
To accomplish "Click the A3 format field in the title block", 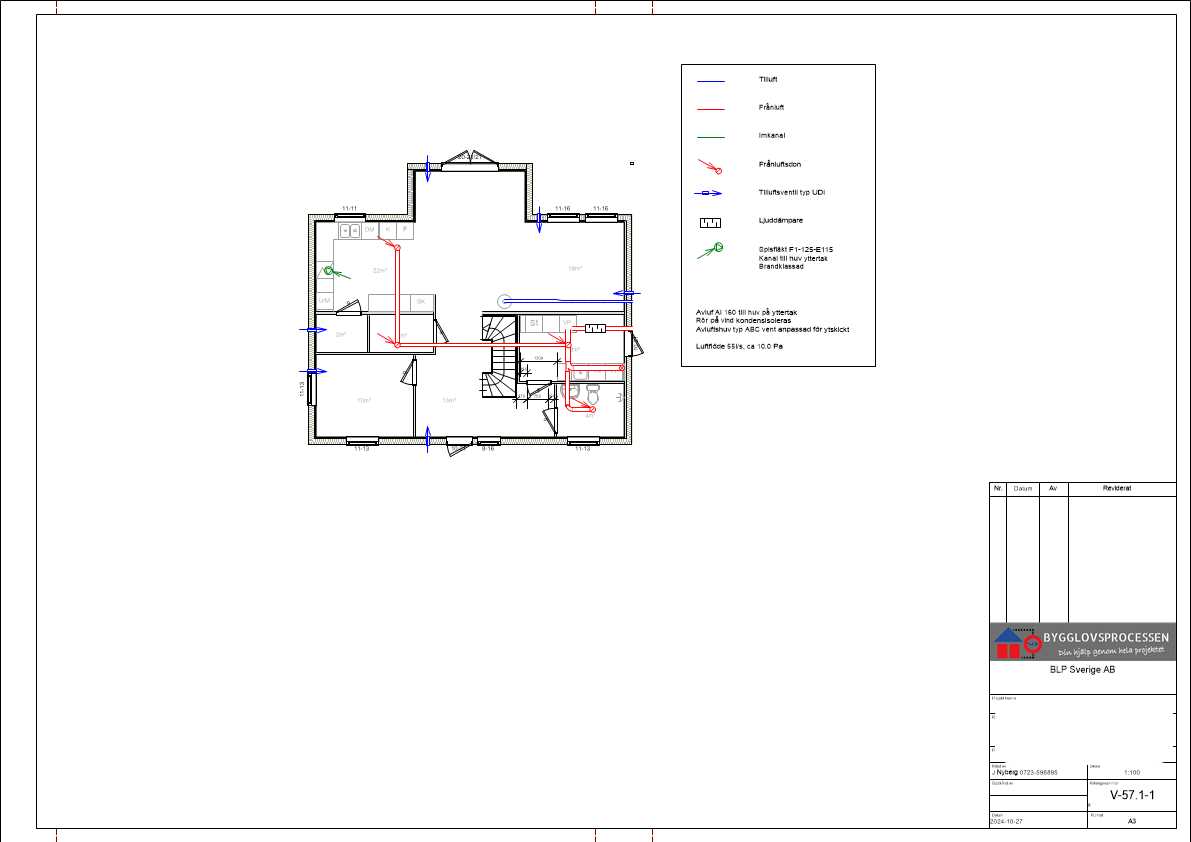I will 1132,821.
